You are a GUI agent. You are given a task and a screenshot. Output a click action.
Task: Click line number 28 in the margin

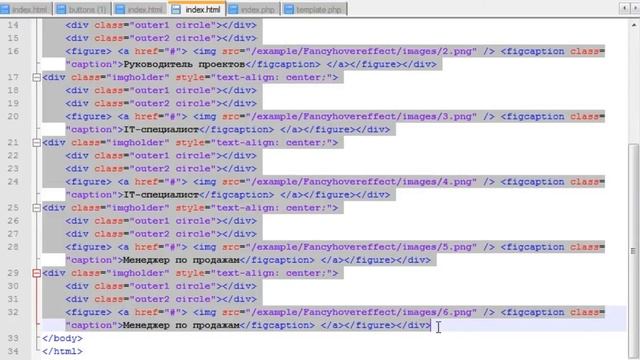13,247
